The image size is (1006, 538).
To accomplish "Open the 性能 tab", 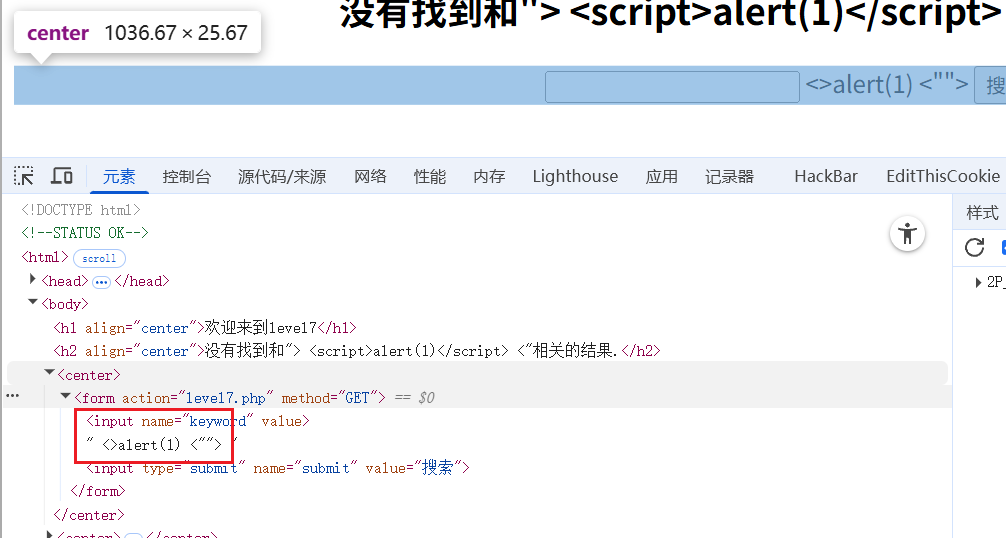I will 430,176.
